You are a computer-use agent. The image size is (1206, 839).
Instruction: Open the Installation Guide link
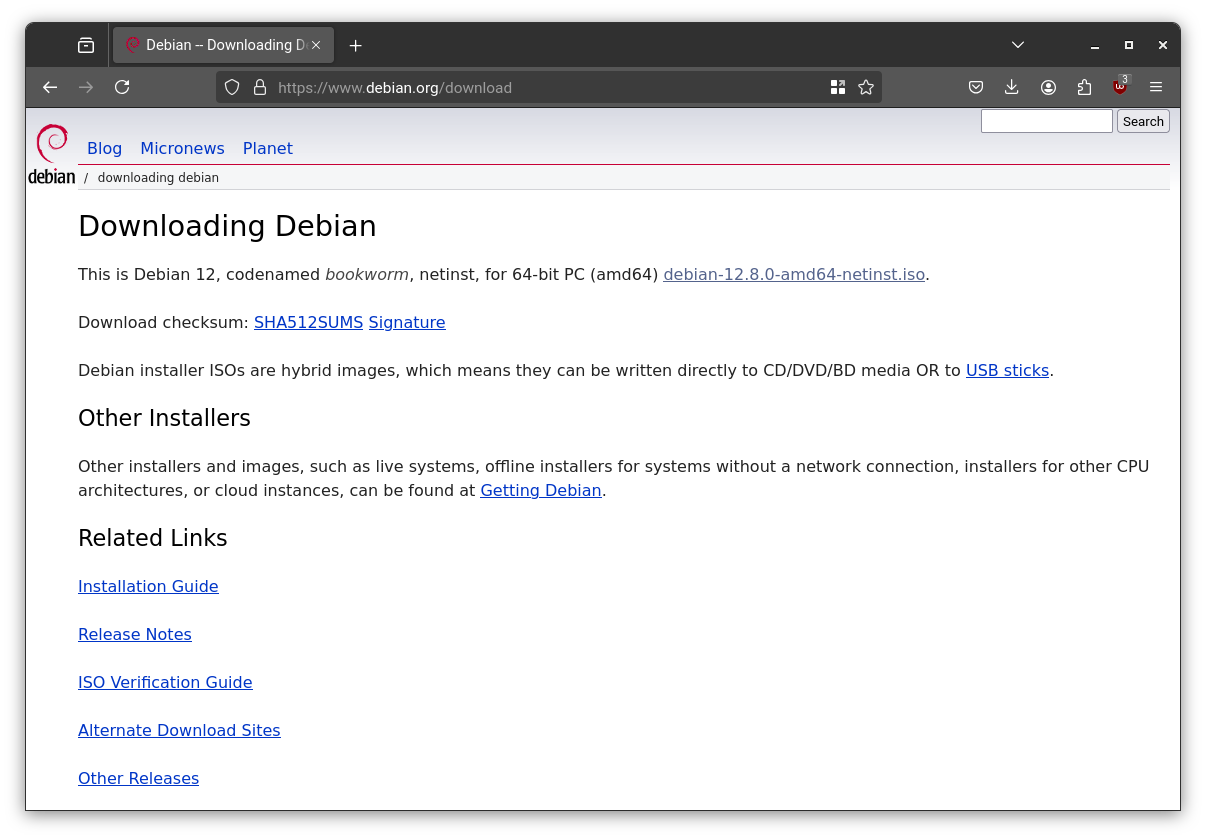coord(148,586)
